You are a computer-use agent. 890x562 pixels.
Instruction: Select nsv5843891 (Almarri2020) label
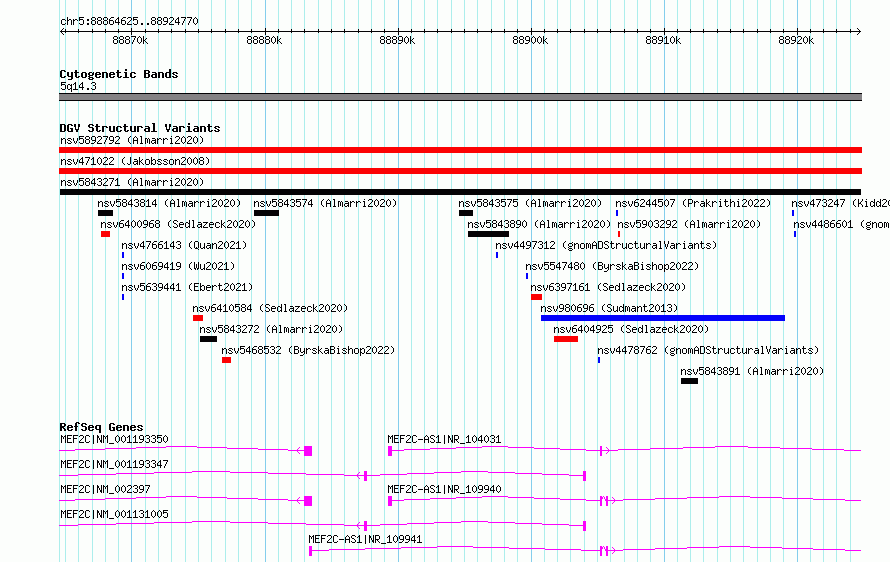752,371
